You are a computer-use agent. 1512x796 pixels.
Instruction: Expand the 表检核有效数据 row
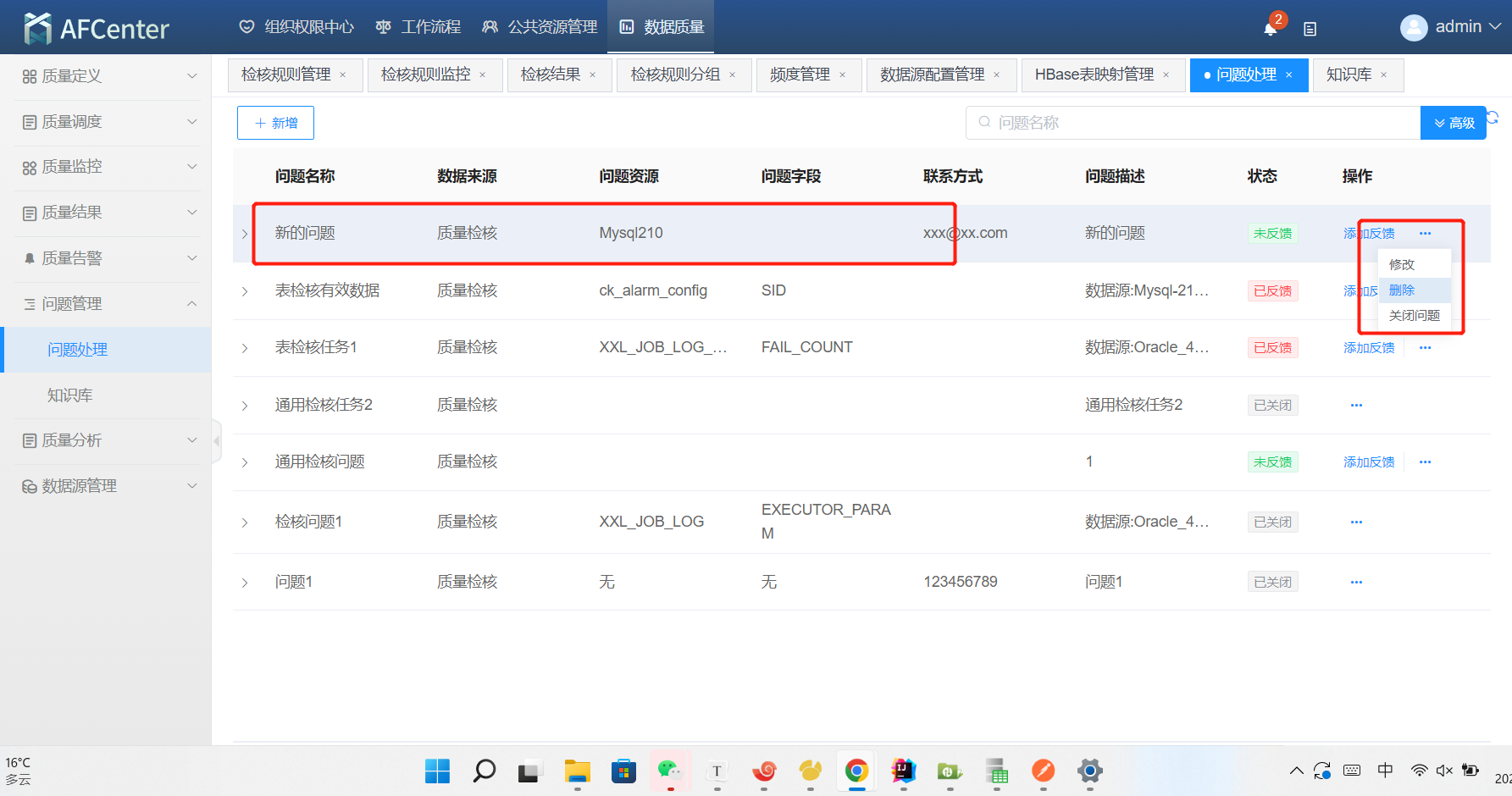click(x=245, y=291)
